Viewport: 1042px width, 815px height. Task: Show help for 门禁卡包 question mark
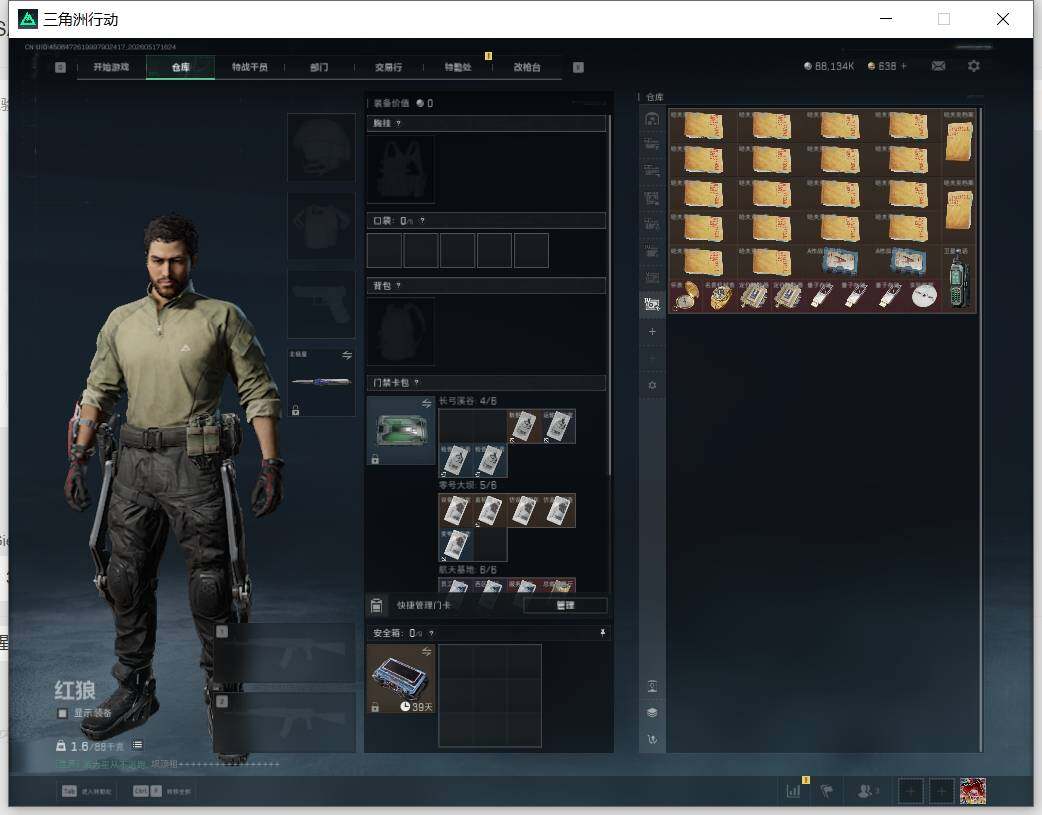[417, 383]
